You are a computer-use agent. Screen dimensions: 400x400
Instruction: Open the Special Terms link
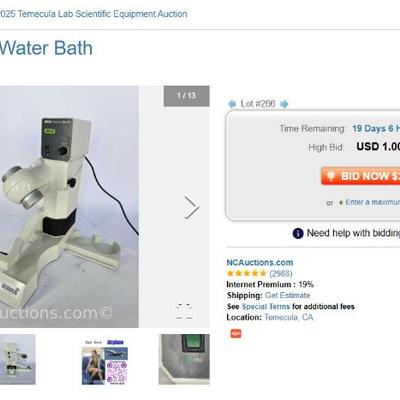pyautogui.click(x=265, y=306)
